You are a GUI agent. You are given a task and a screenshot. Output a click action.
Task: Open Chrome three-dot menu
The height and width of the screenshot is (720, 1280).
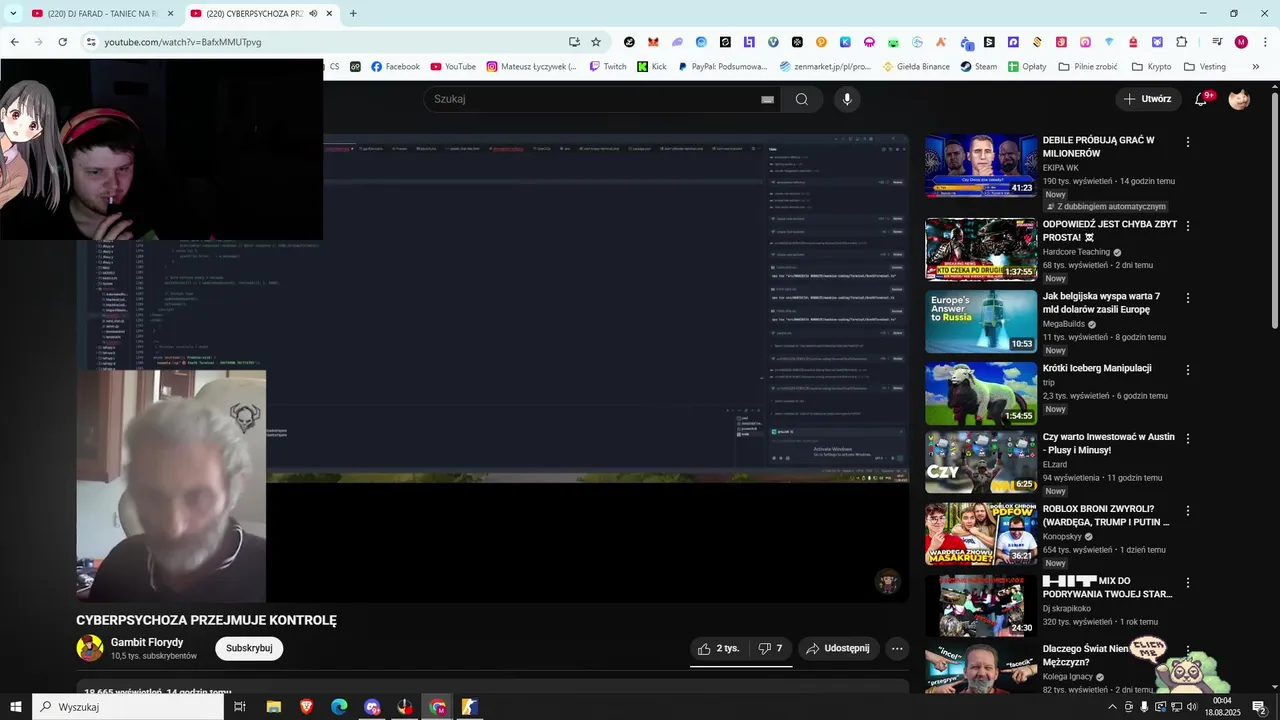1265,42
